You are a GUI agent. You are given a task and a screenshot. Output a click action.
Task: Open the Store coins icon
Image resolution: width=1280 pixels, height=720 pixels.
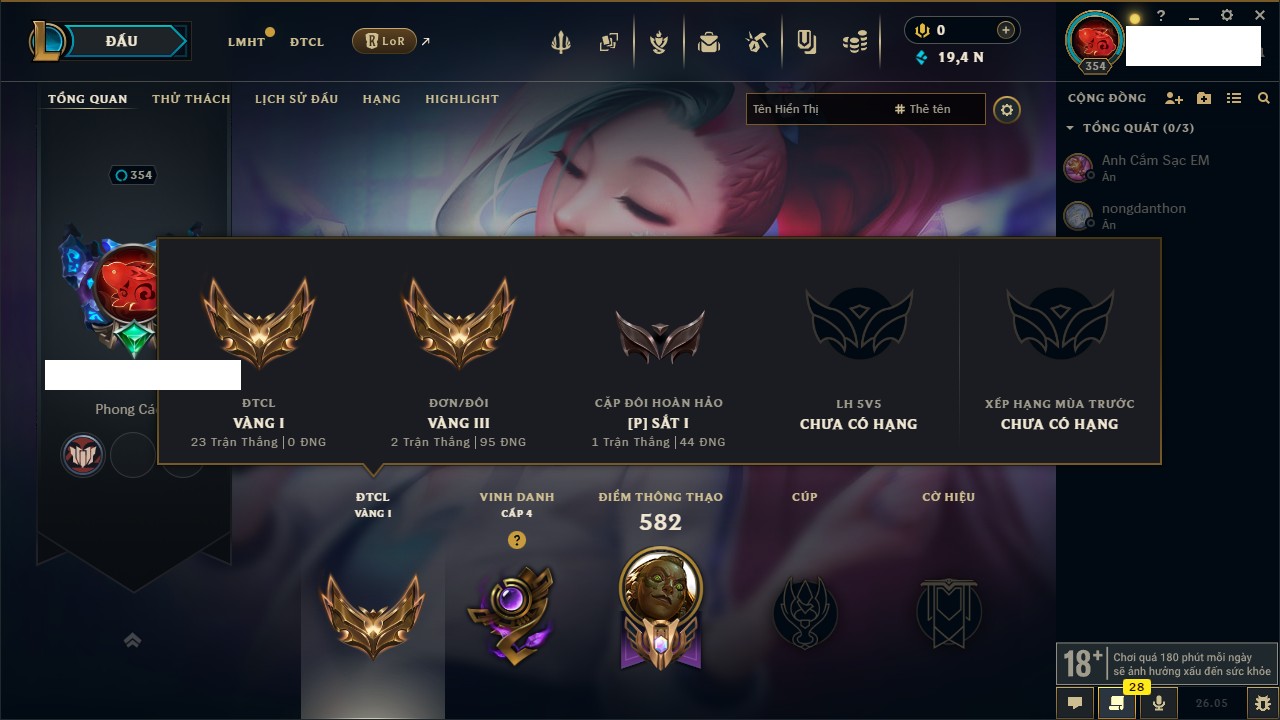pos(854,42)
